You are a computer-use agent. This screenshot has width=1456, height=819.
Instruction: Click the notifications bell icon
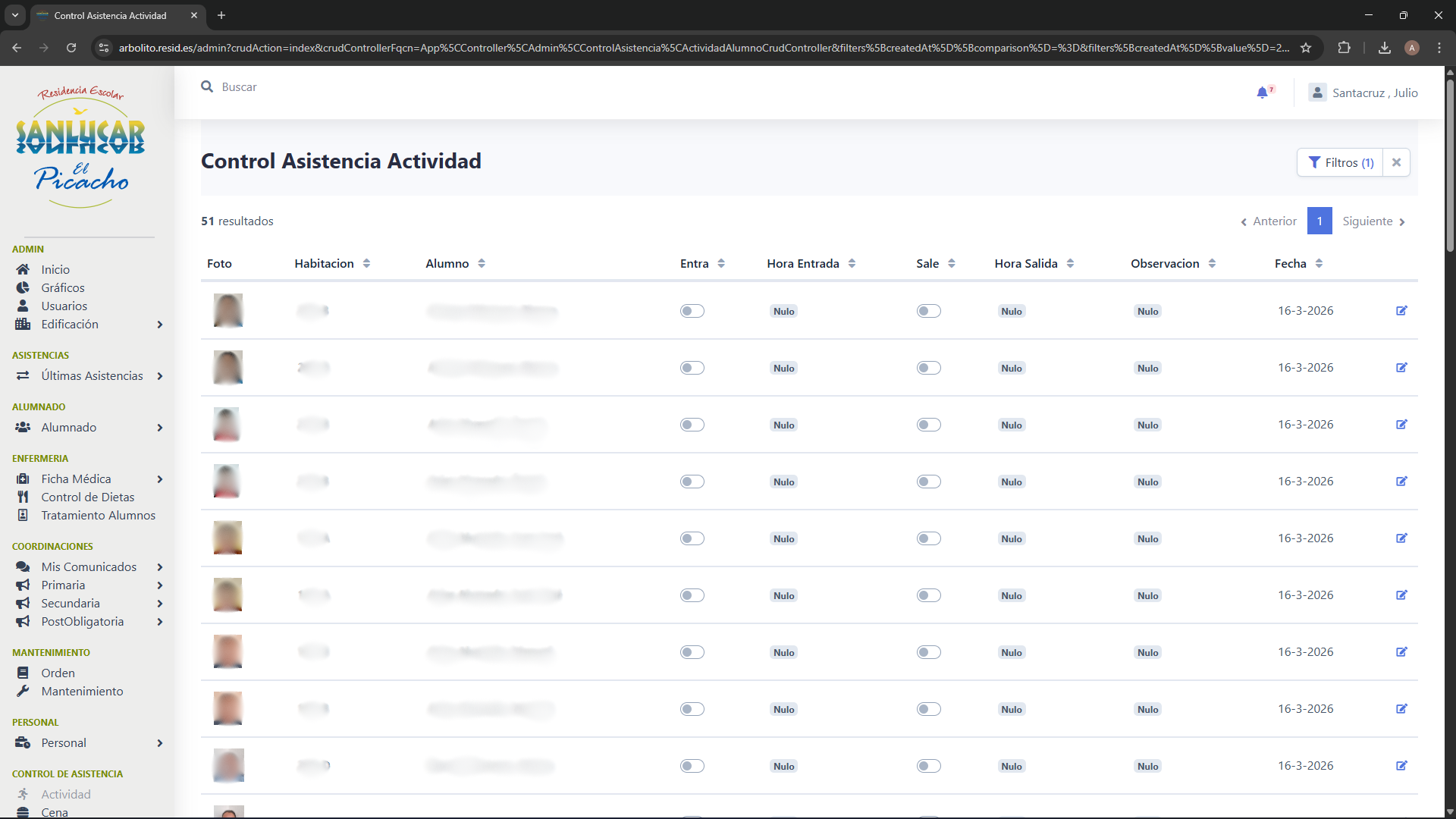1262,93
